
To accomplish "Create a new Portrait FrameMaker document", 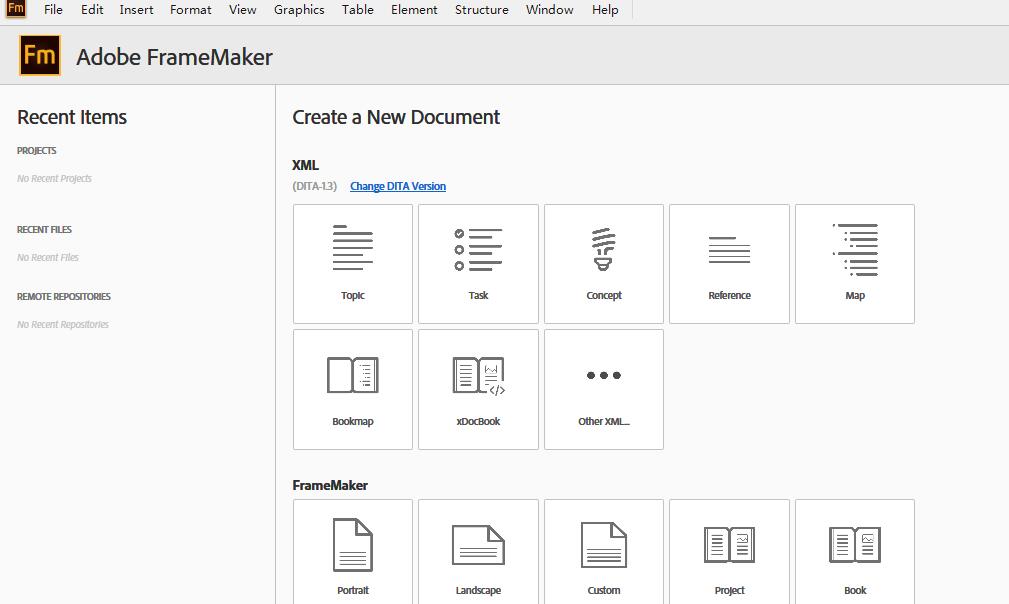I will pyautogui.click(x=353, y=552).
